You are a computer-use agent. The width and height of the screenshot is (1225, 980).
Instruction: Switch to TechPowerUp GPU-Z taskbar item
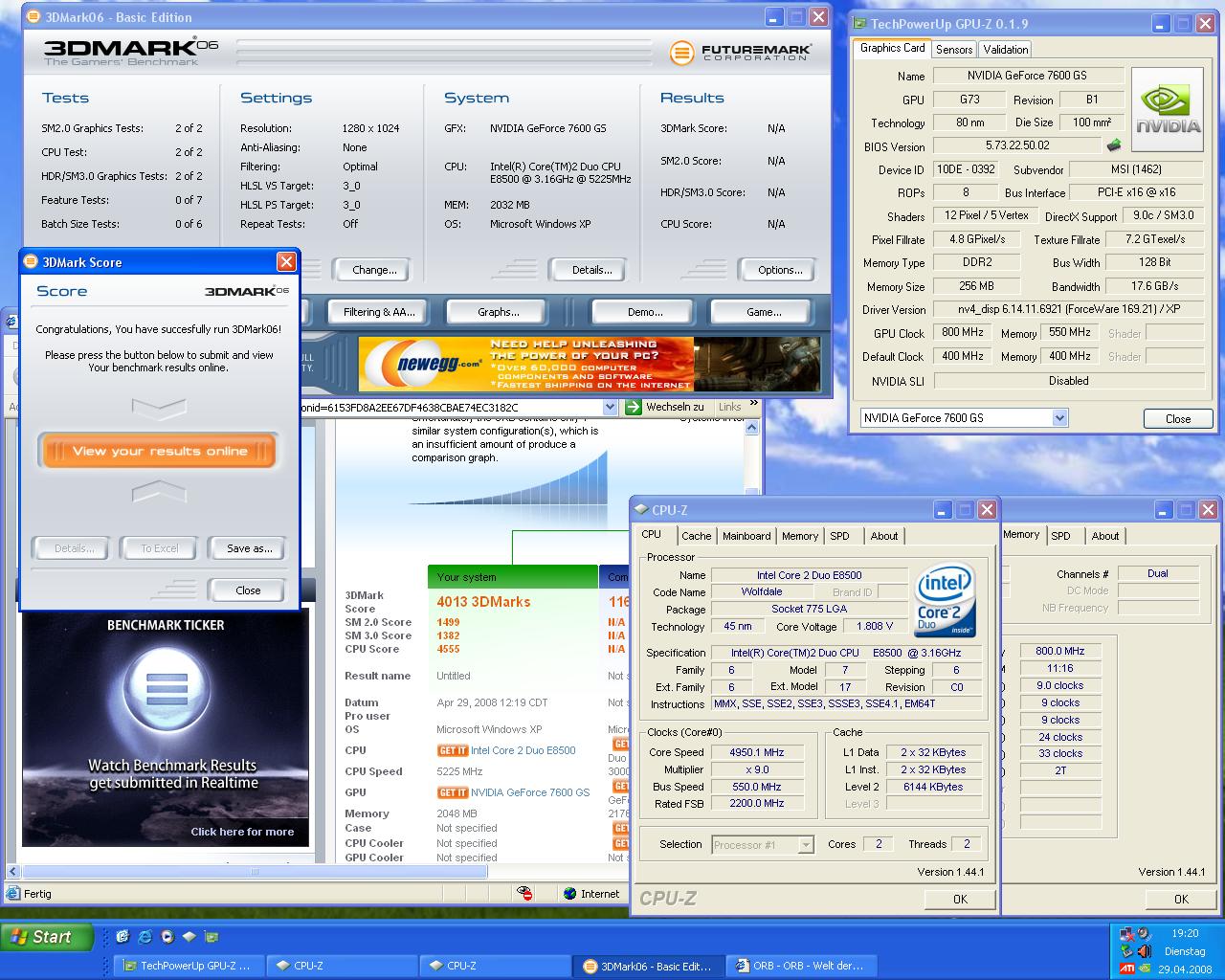pos(189,966)
